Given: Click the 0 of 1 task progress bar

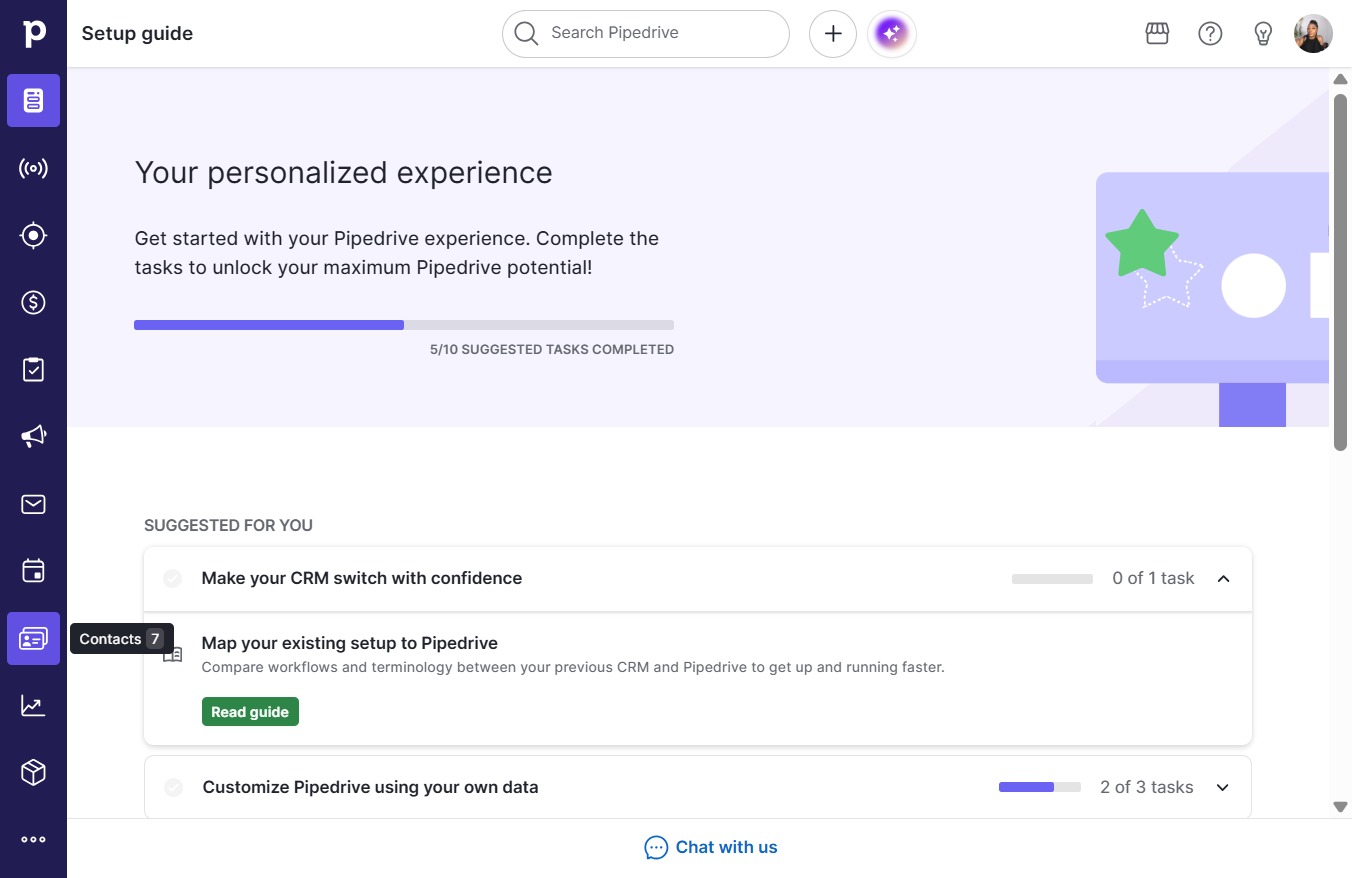Looking at the screenshot, I should coord(1052,579).
